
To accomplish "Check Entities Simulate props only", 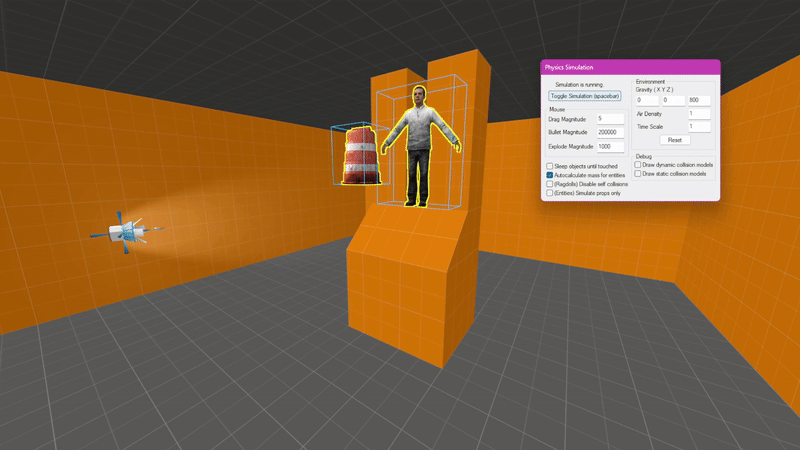I will pyautogui.click(x=550, y=193).
